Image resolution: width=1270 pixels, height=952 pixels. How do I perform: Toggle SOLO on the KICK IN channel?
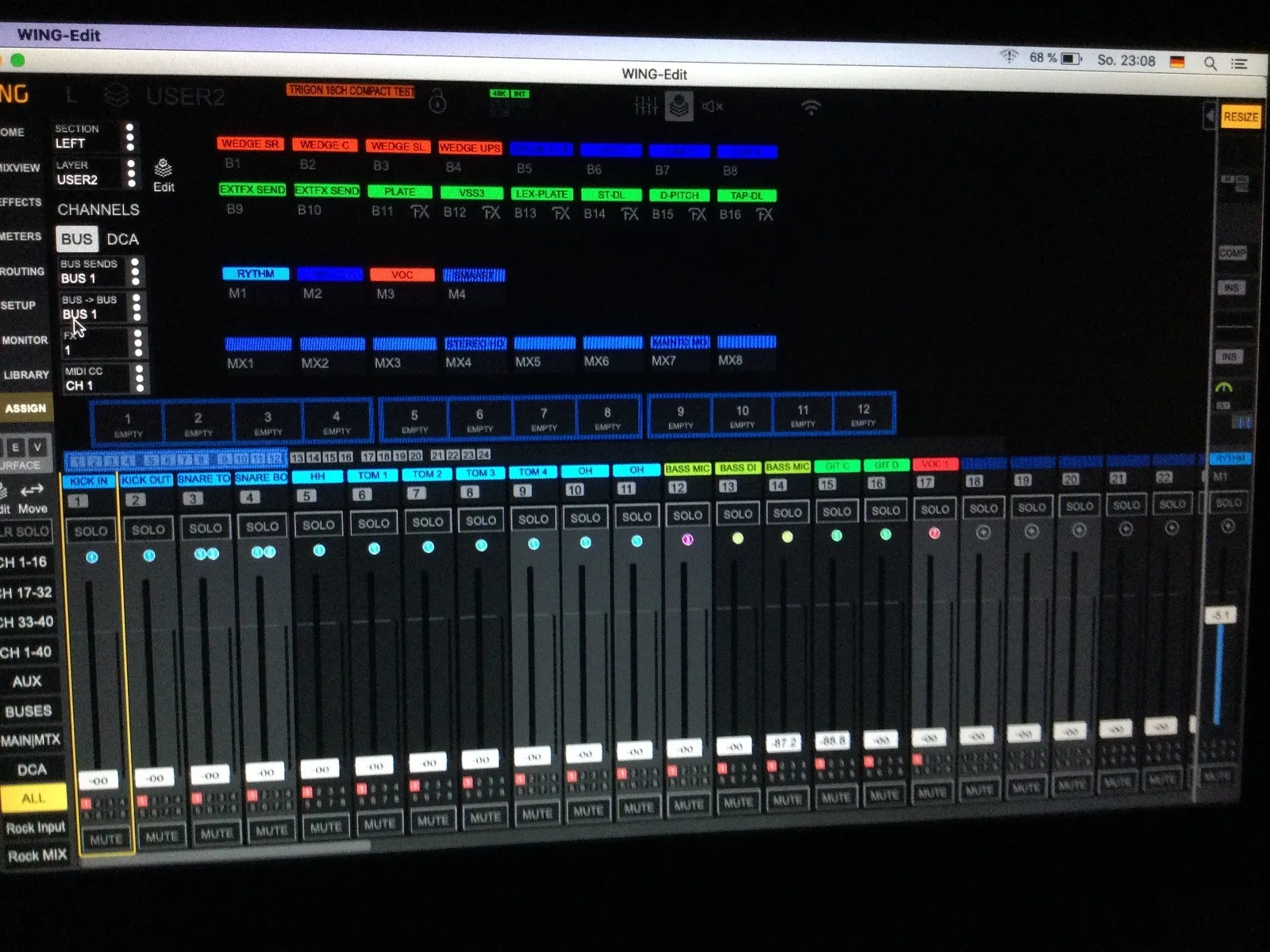(x=90, y=531)
